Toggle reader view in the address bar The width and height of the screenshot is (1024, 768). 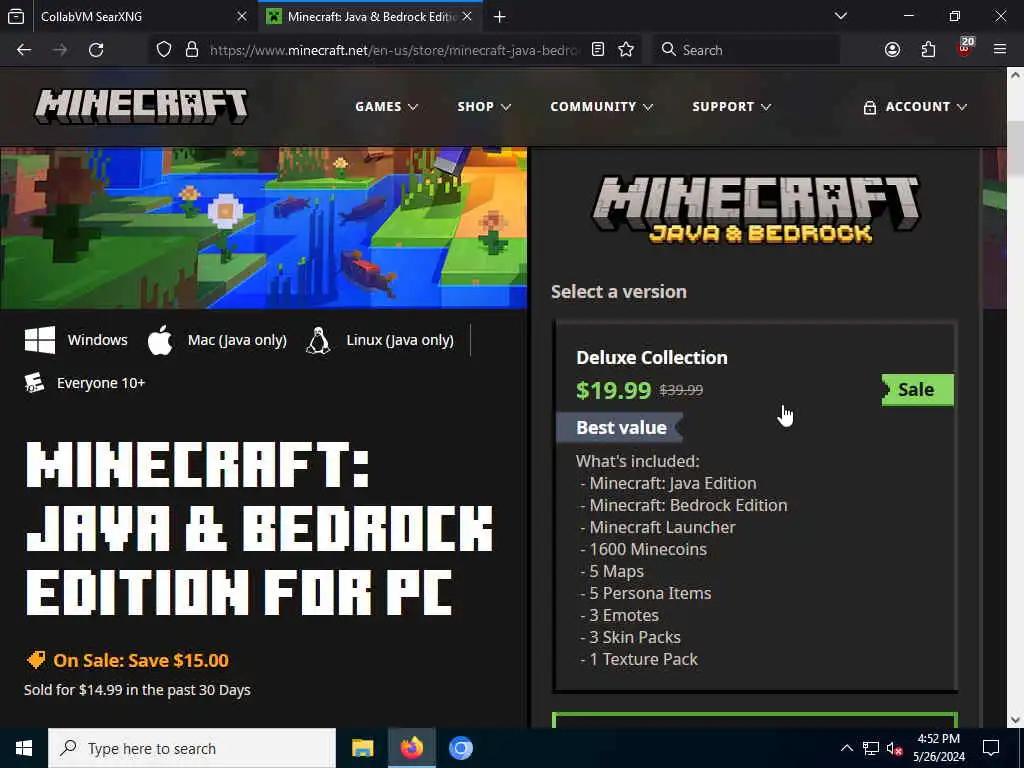(598, 50)
